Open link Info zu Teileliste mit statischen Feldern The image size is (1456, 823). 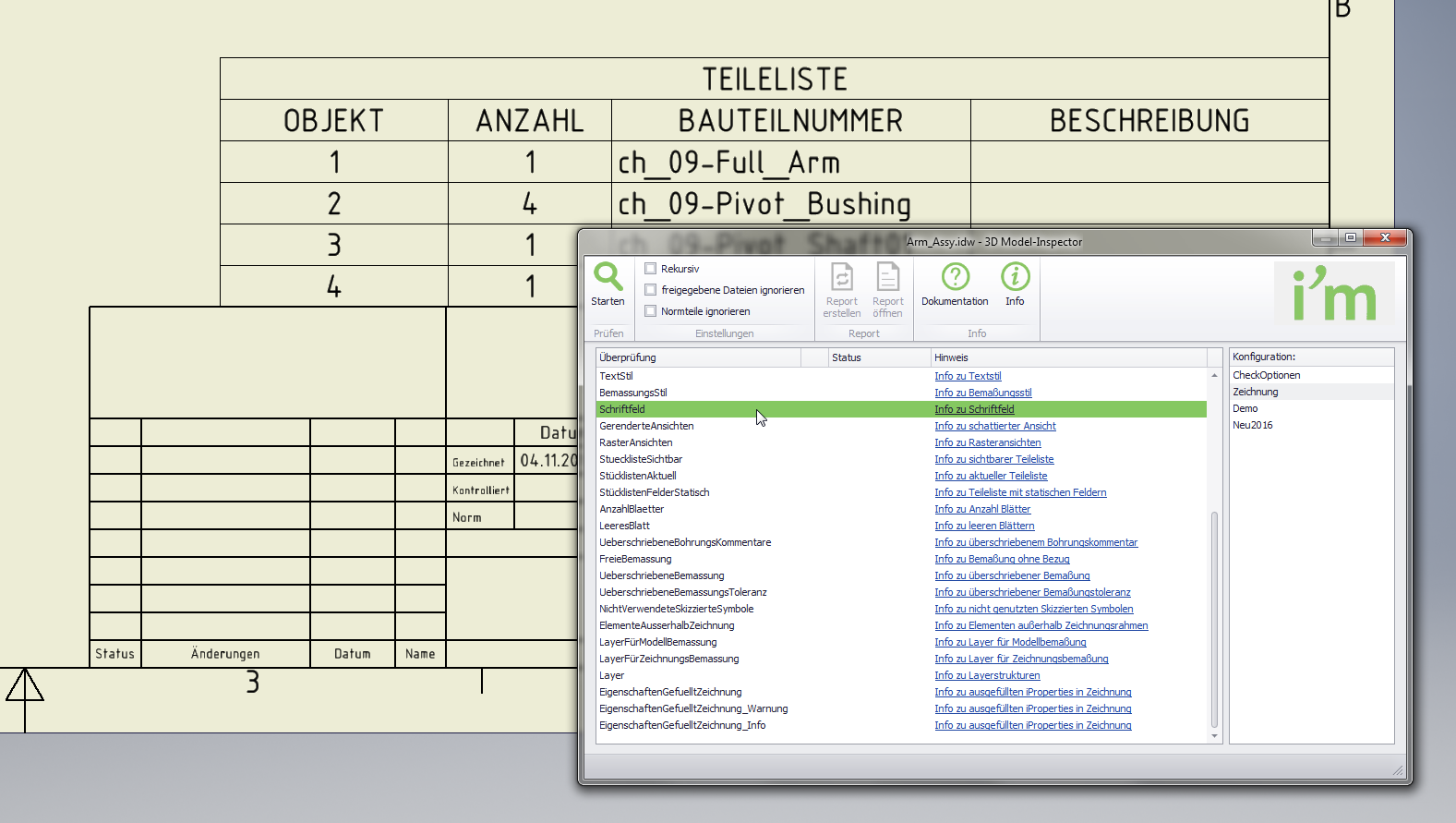click(x=1020, y=492)
